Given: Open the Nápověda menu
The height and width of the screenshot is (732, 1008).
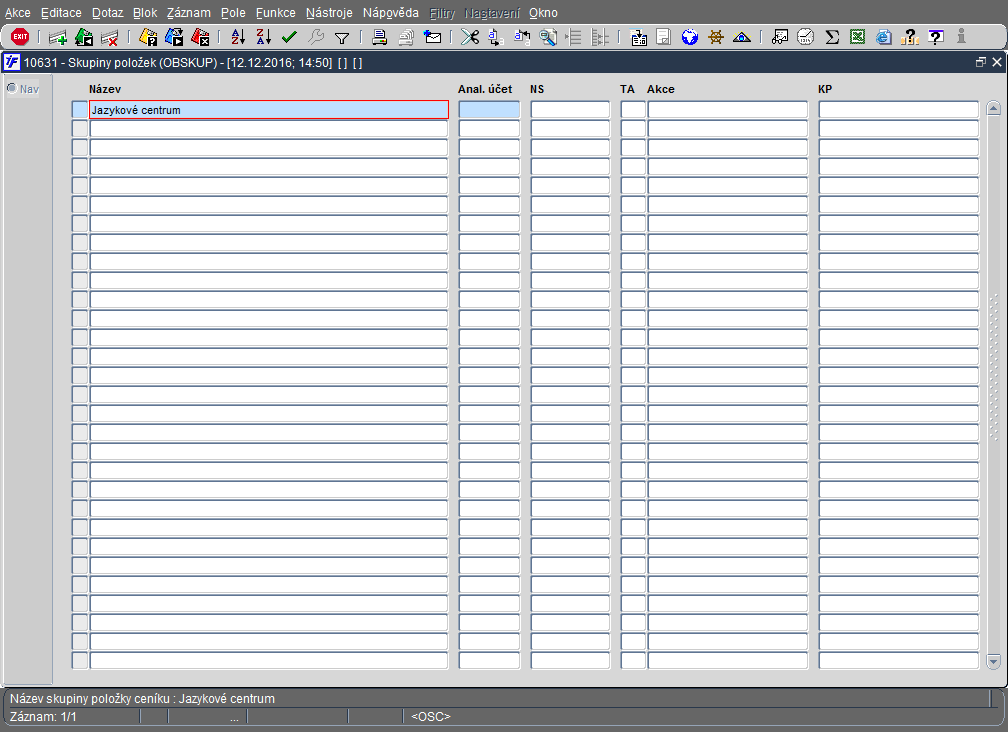Looking at the screenshot, I should click(x=391, y=13).
